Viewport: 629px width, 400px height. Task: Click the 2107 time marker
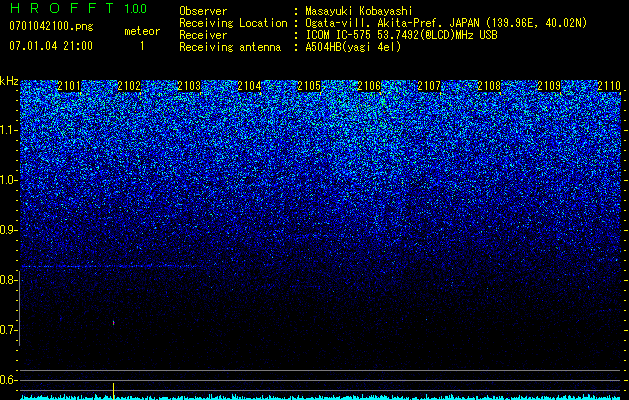[429, 86]
